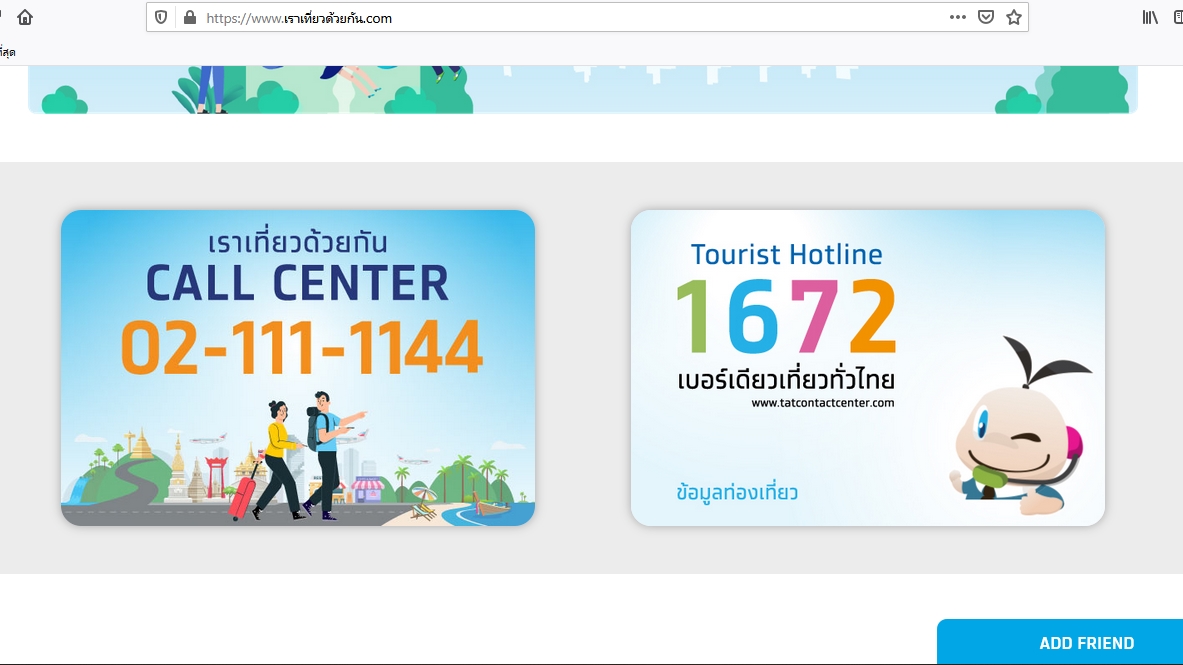
Task: Open page actions three-dot menu
Action: (x=957, y=17)
